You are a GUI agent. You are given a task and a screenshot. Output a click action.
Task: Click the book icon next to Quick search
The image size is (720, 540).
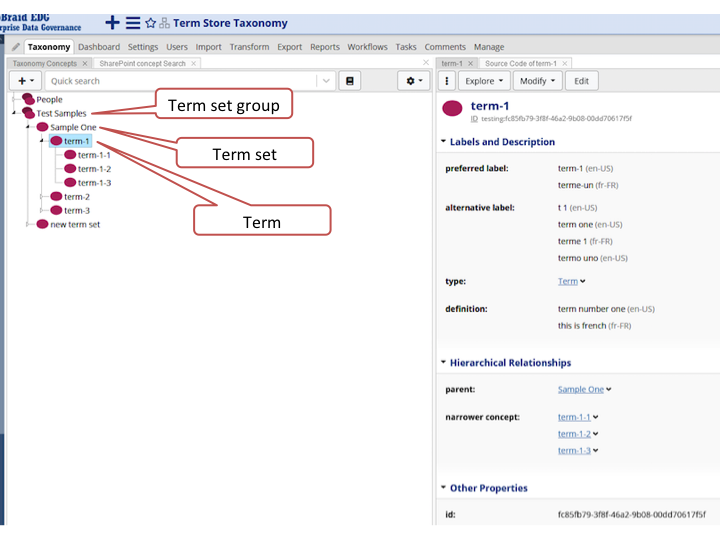(350, 81)
